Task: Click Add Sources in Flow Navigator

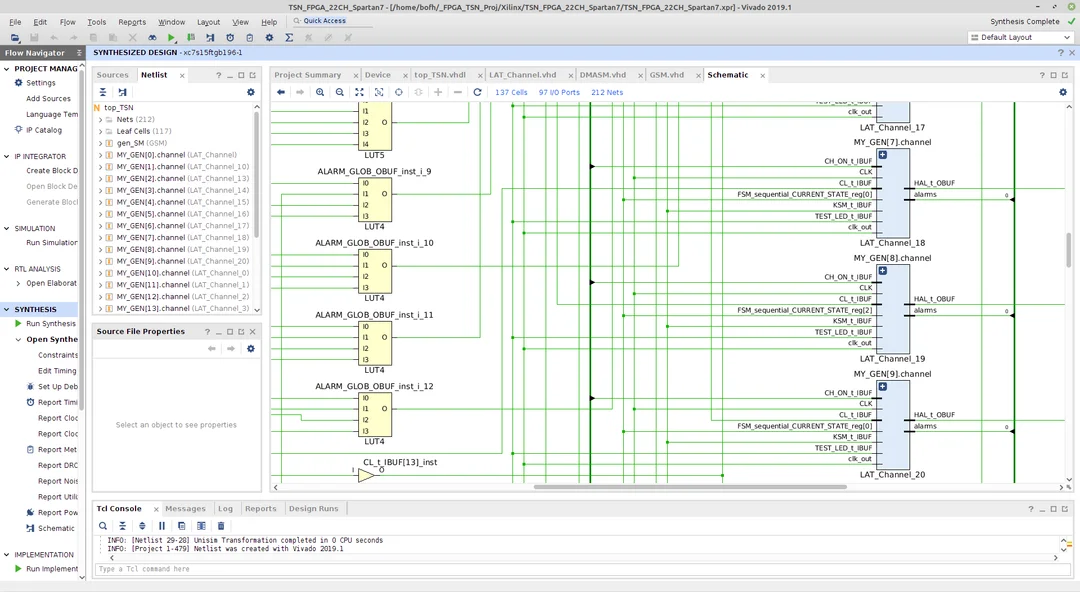Action: [x=48, y=99]
